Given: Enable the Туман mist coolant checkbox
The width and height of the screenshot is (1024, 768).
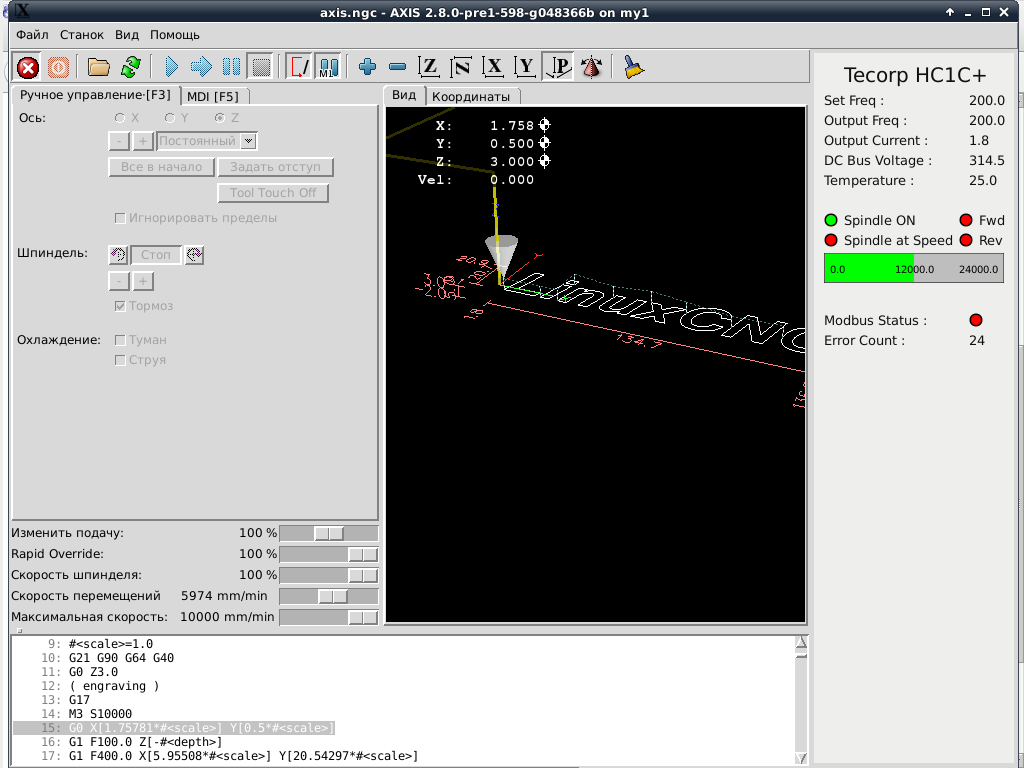Looking at the screenshot, I should (x=121, y=340).
